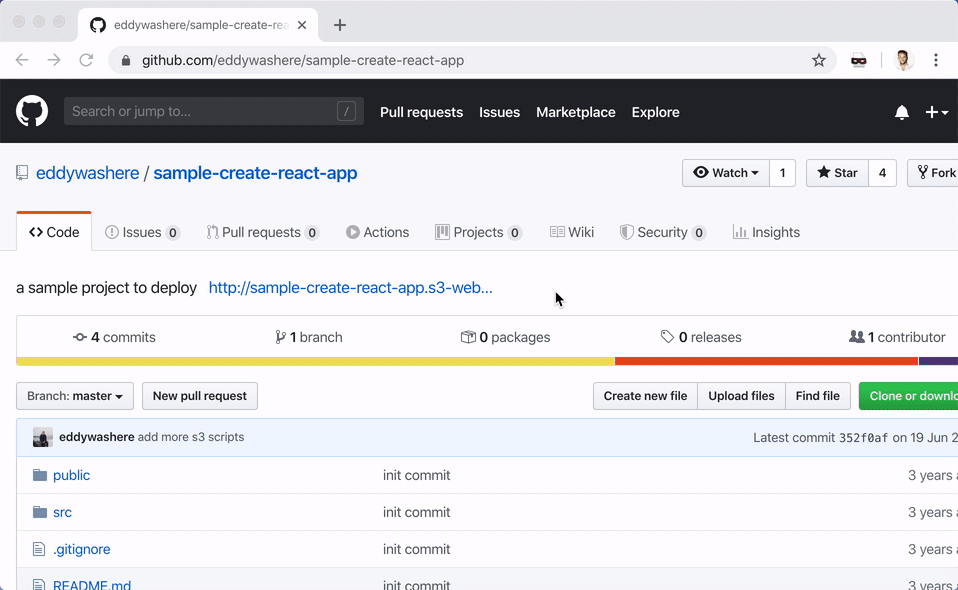
Task: View the stargazers count of 4
Action: pos(882,173)
